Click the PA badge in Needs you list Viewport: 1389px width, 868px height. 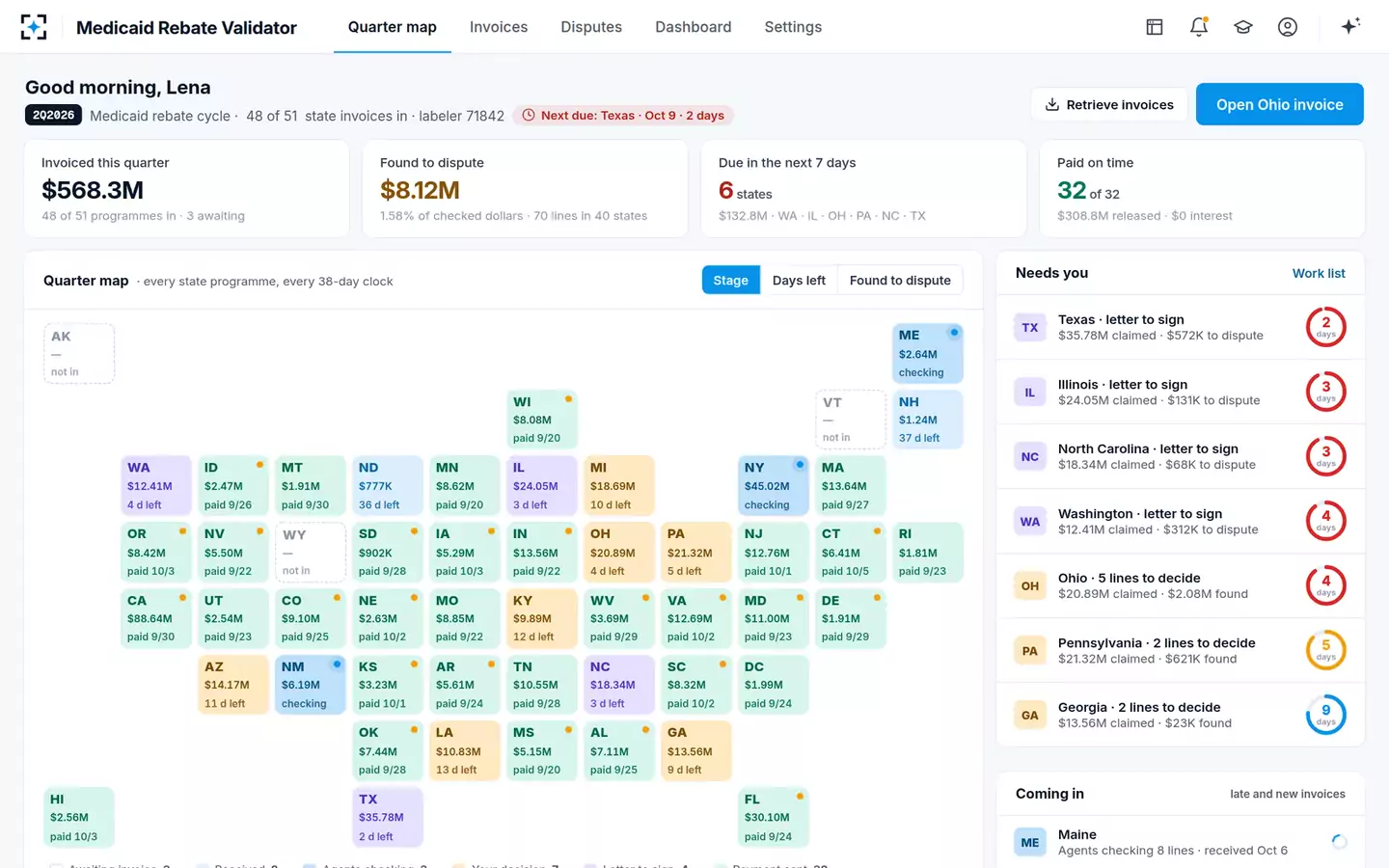(1030, 651)
